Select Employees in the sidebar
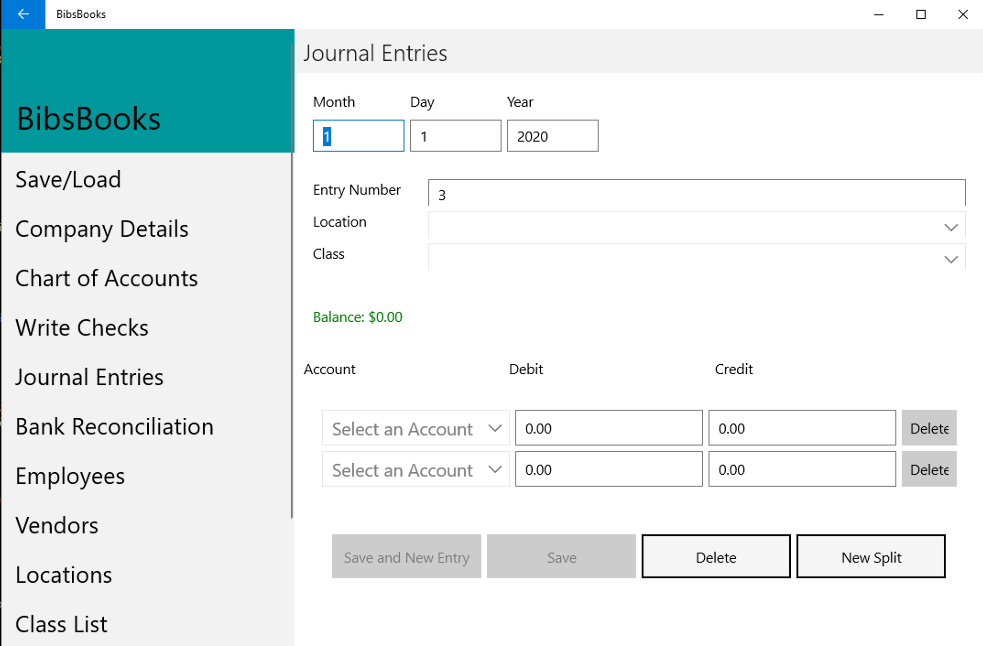Image resolution: width=983 pixels, height=646 pixels. 70,476
